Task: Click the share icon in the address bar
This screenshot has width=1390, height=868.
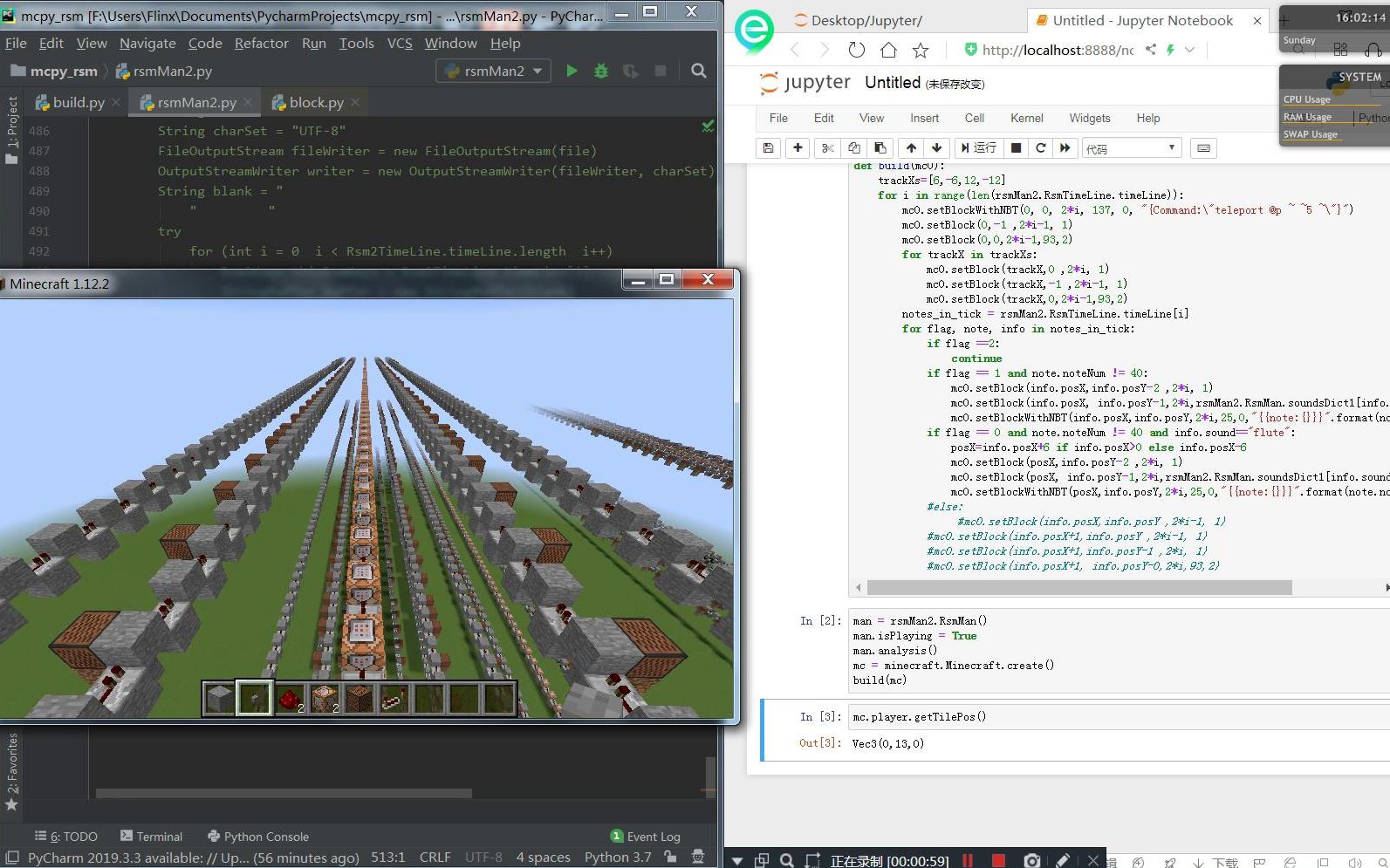Action: (x=1151, y=50)
